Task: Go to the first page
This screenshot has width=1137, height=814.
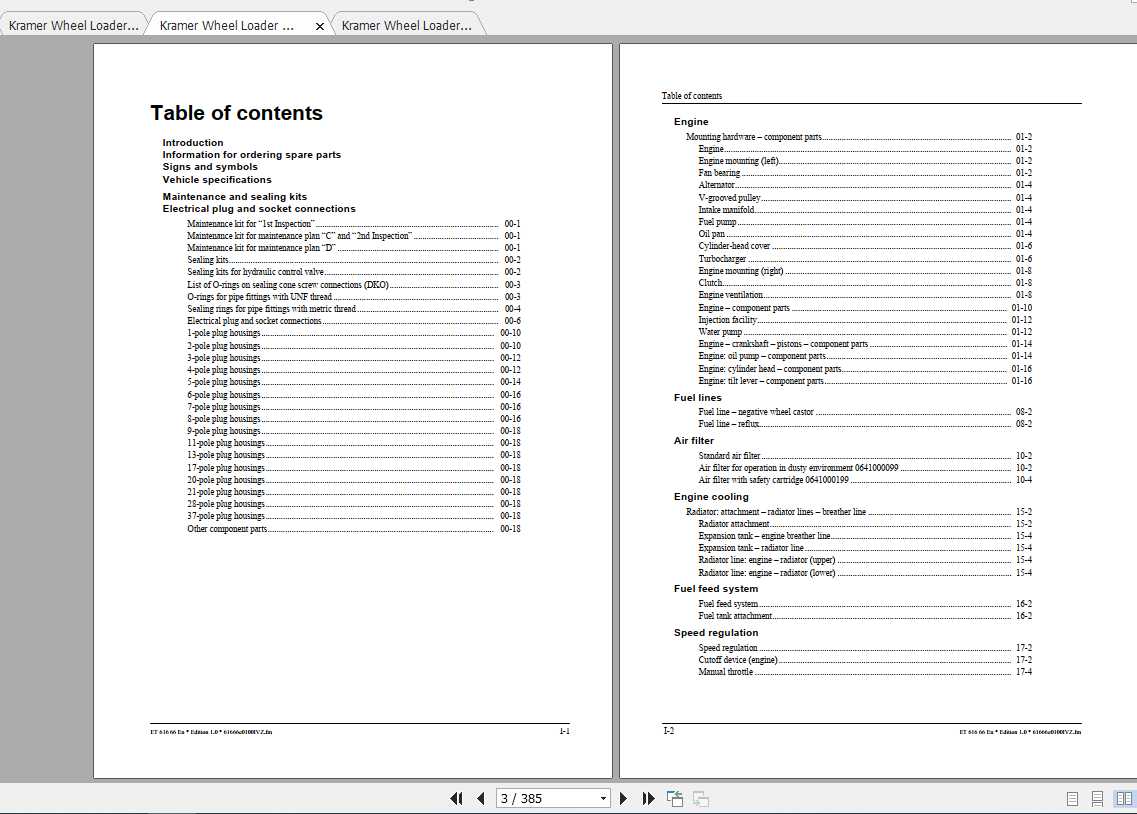Action: 456,798
